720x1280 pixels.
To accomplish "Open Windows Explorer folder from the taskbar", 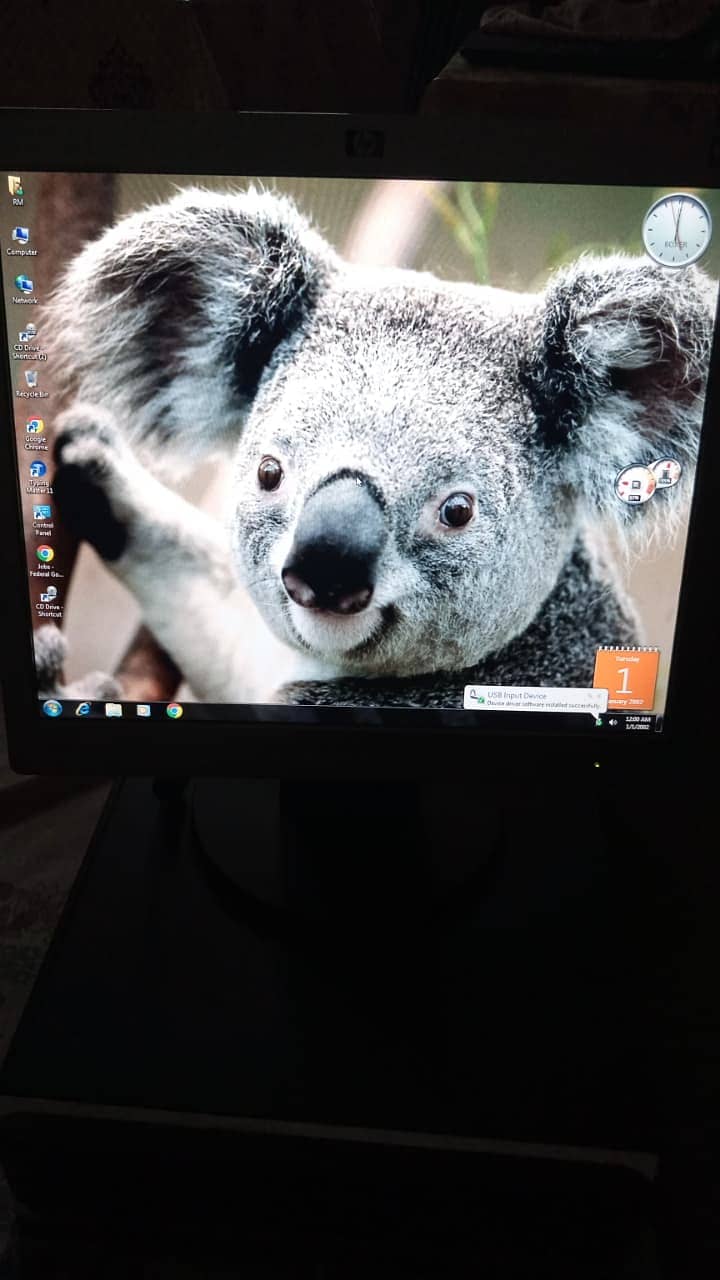I will pos(113,710).
